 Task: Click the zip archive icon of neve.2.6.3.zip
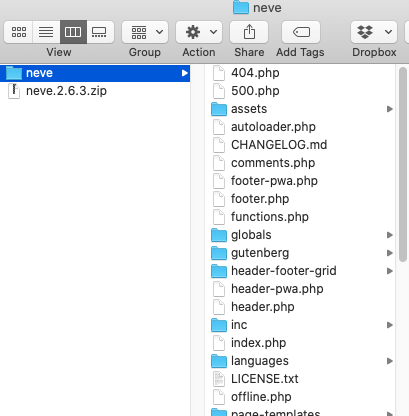14,91
